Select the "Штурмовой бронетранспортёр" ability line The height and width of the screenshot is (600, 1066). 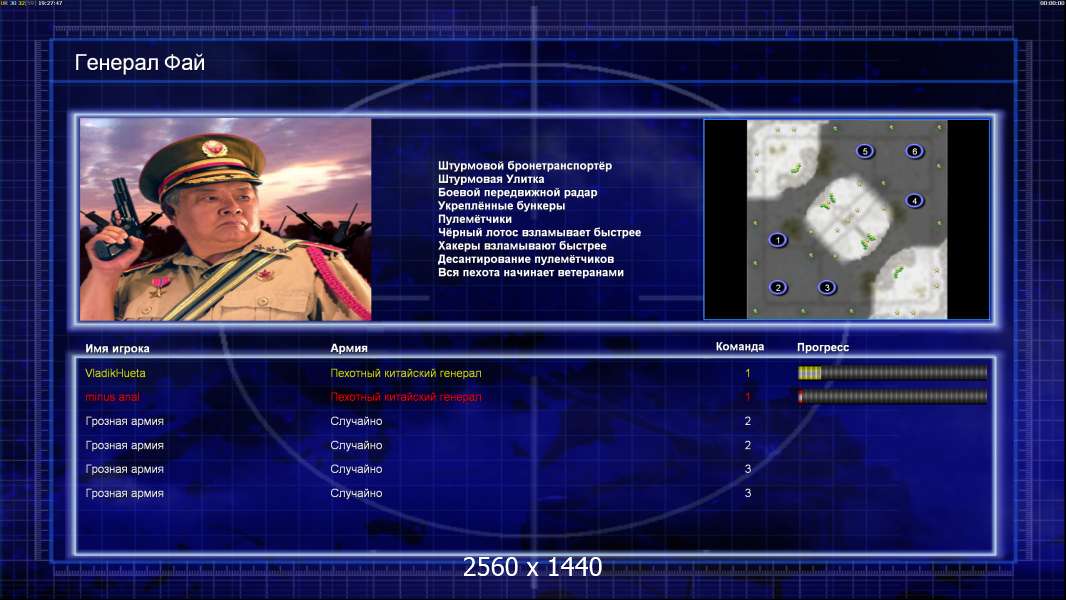525,166
